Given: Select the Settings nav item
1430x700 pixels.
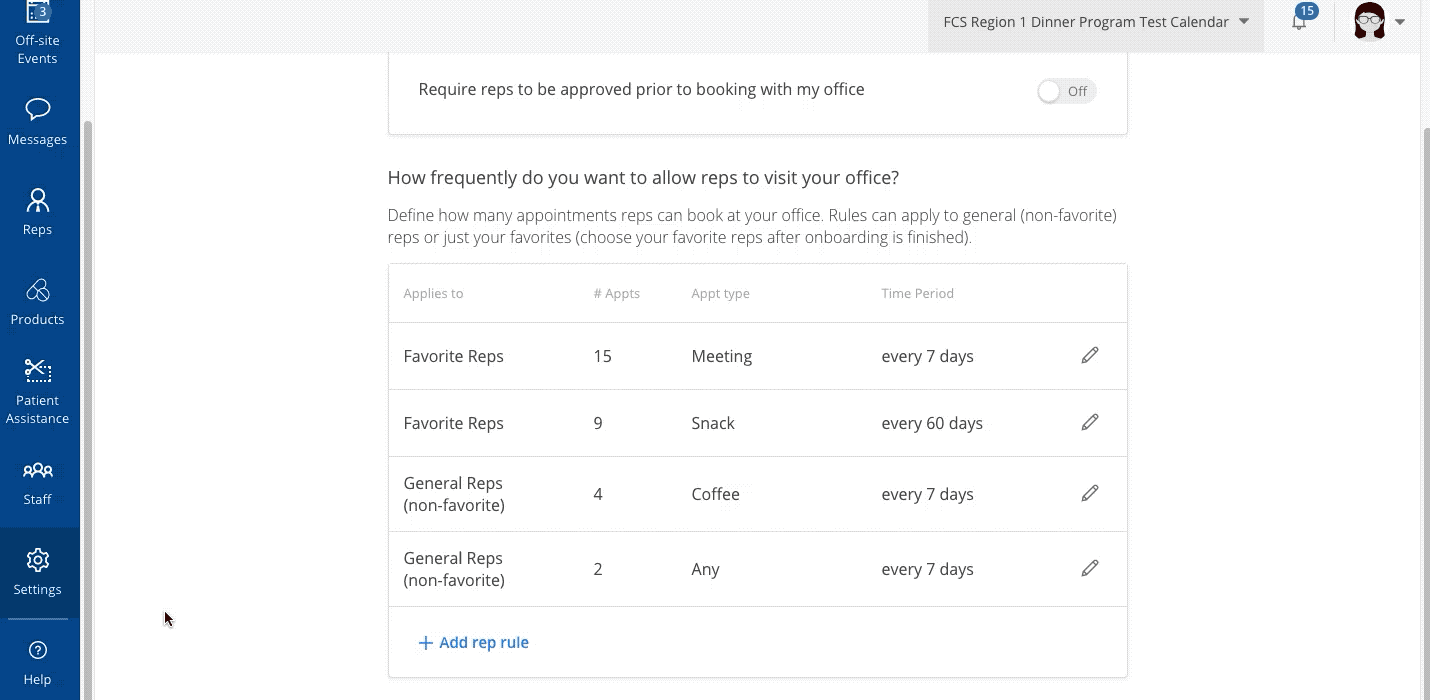Looking at the screenshot, I should (x=37, y=573).
